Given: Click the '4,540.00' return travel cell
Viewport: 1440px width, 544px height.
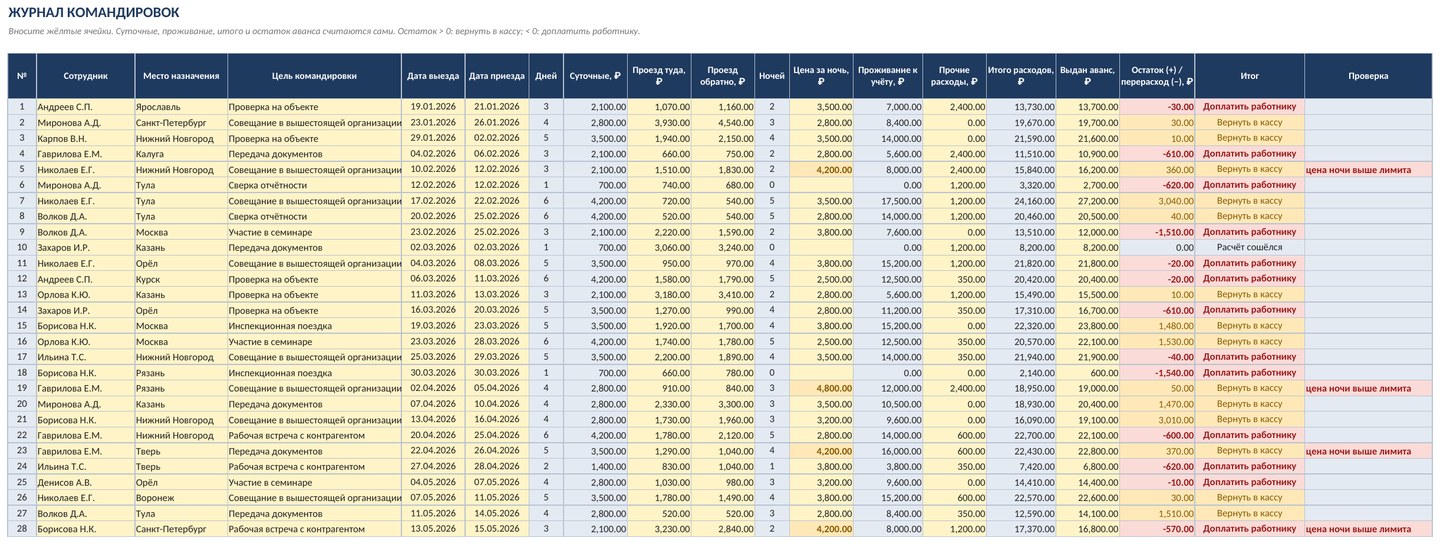Looking at the screenshot, I should pos(722,122).
